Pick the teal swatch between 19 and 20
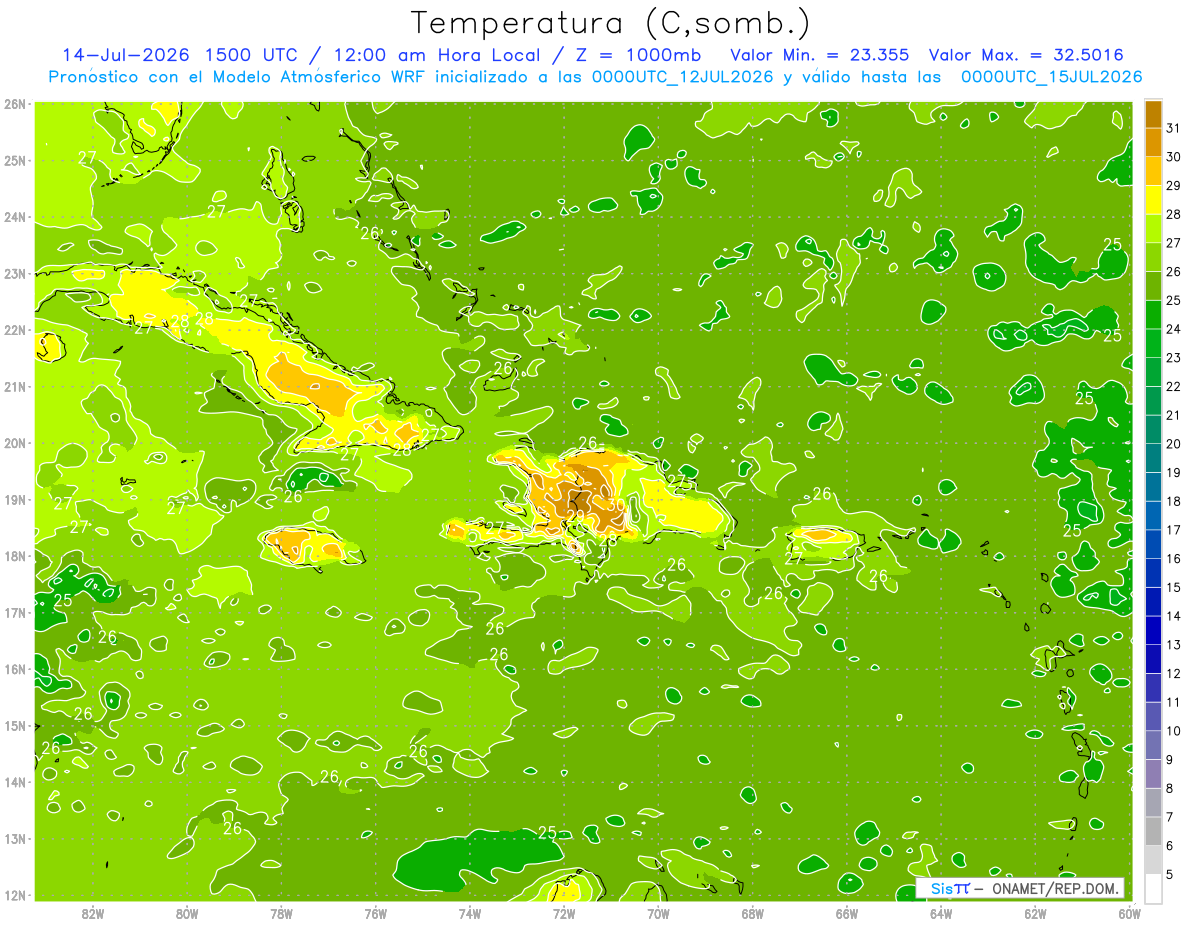The width and height of the screenshot is (1200, 927). tap(1153, 458)
